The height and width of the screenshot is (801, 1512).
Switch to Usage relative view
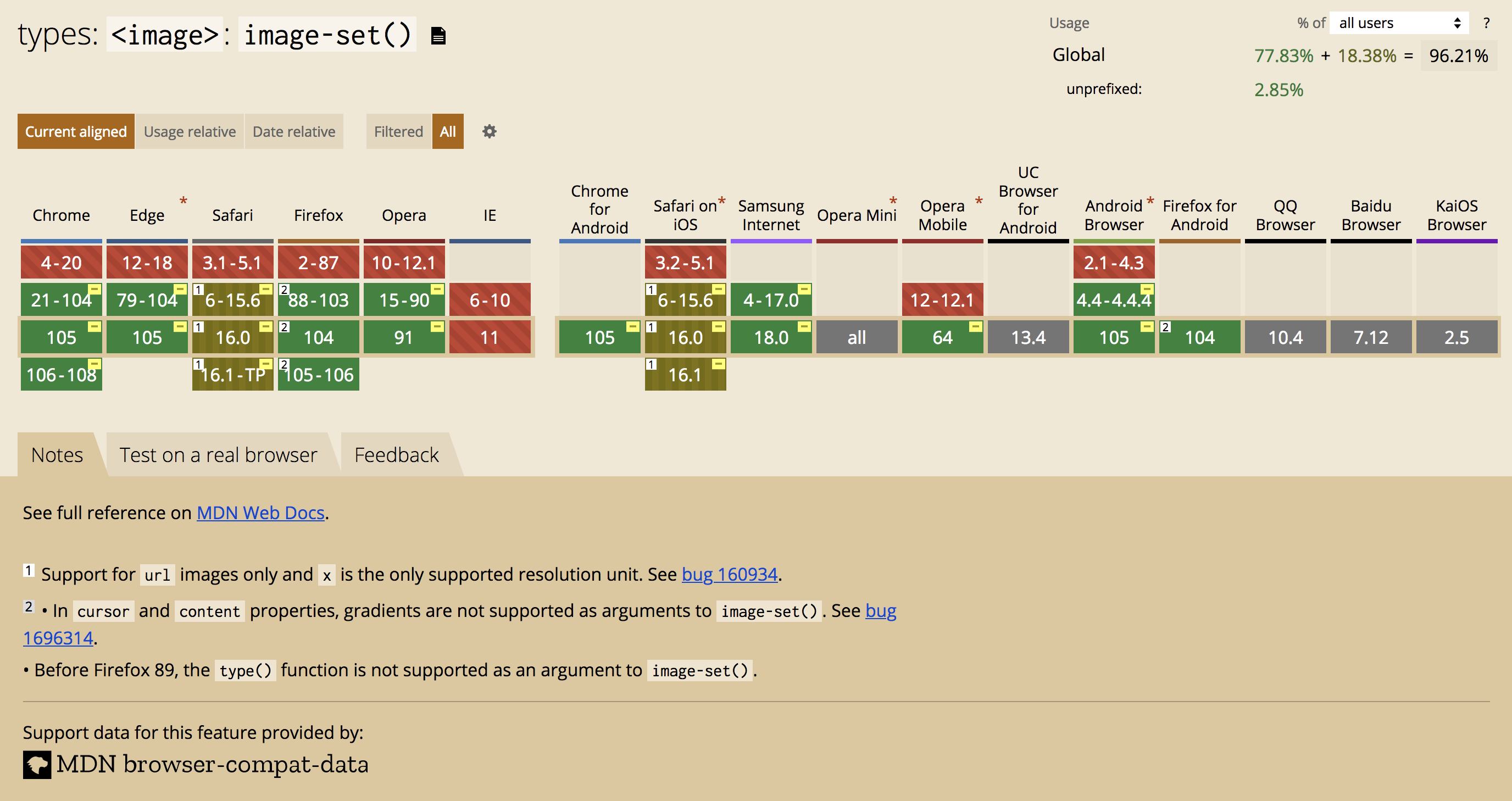pyautogui.click(x=190, y=131)
